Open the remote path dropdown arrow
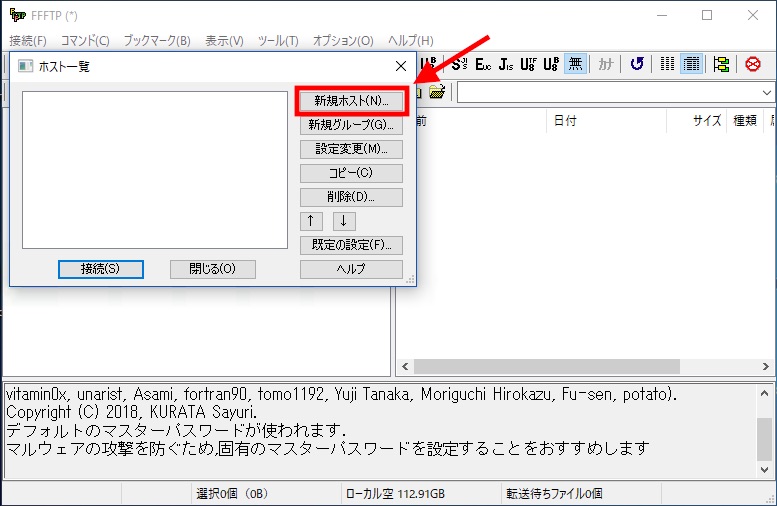The width and height of the screenshot is (777, 506). pos(766,93)
